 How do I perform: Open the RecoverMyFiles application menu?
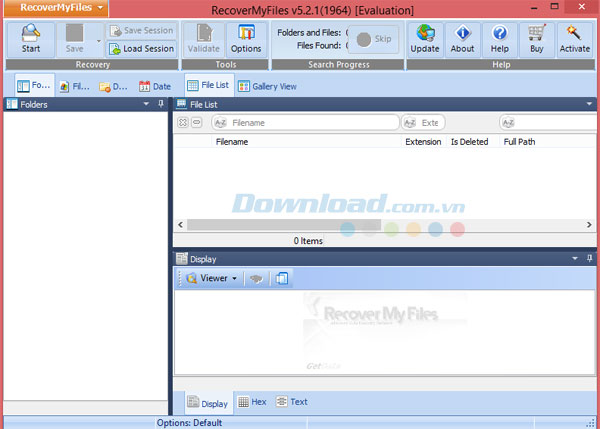point(56,8)
